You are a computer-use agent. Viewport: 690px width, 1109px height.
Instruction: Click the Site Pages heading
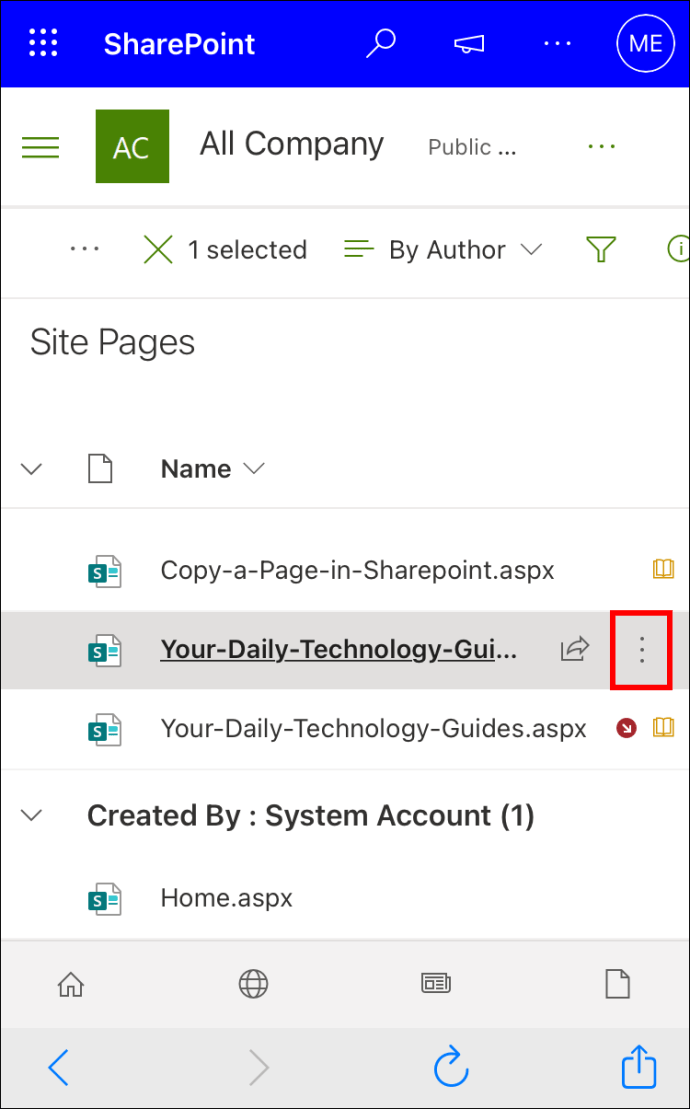click(x=112, y=344)
